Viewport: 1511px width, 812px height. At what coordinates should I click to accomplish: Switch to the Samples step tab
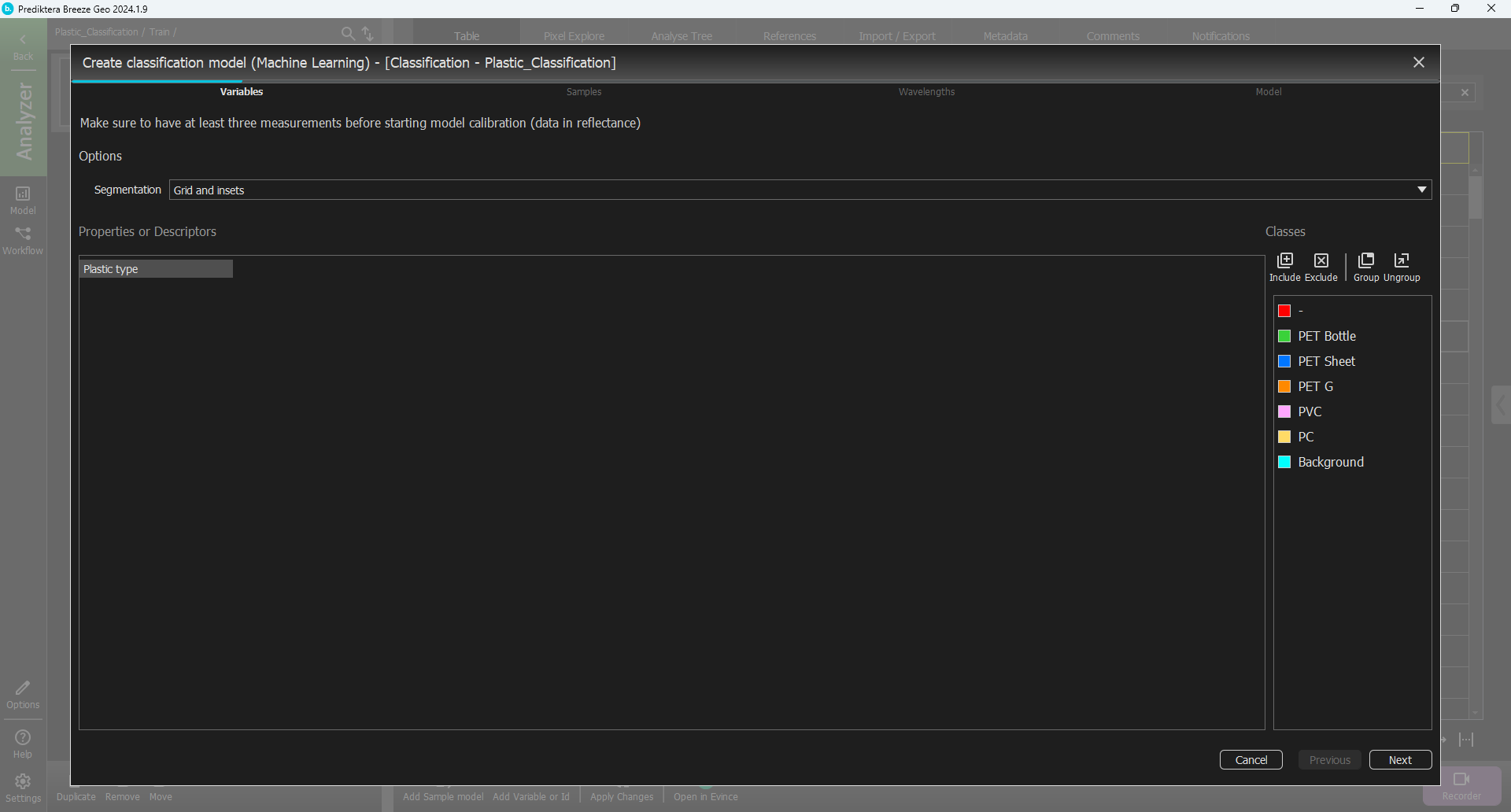(x=584, y=92)
